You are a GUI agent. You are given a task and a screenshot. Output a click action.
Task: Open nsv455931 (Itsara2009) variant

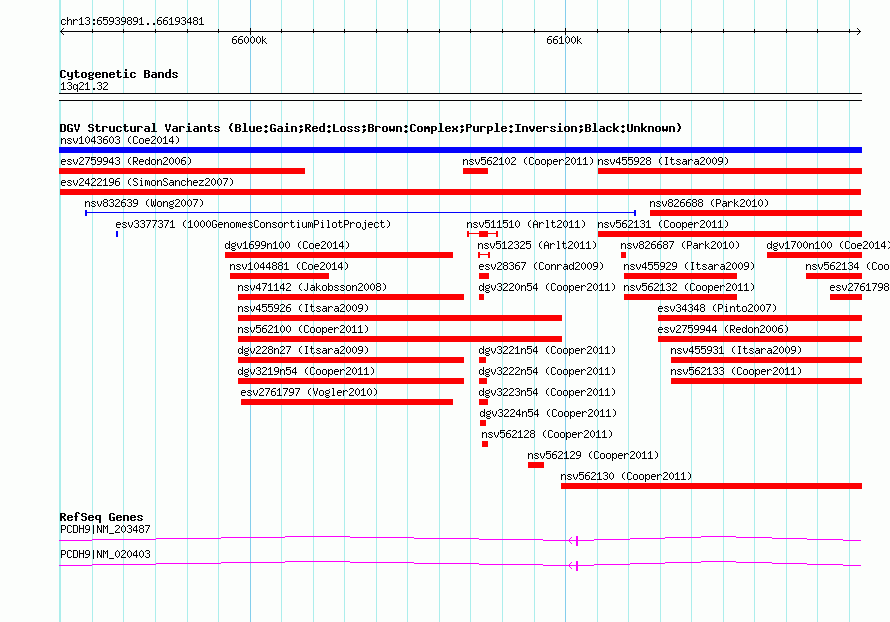click(736, 350)
